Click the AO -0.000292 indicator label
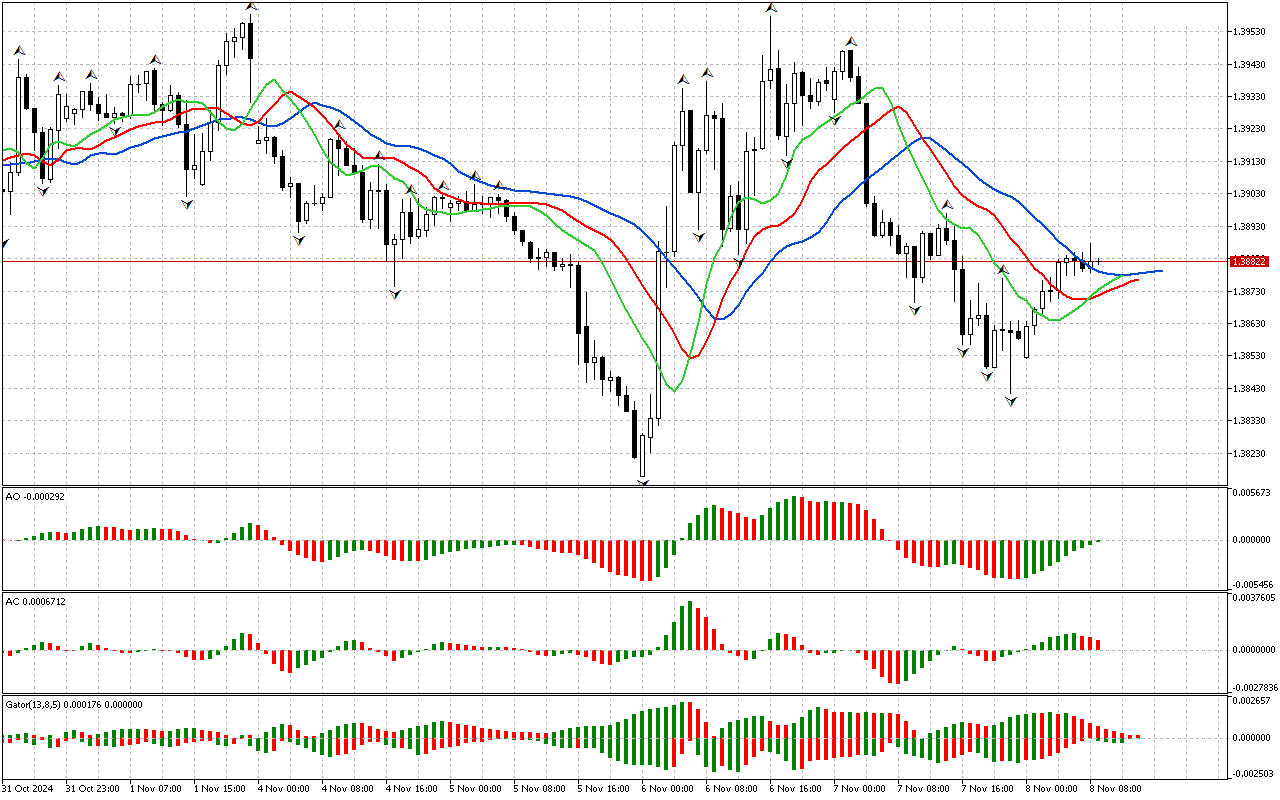 click(35, 496)
